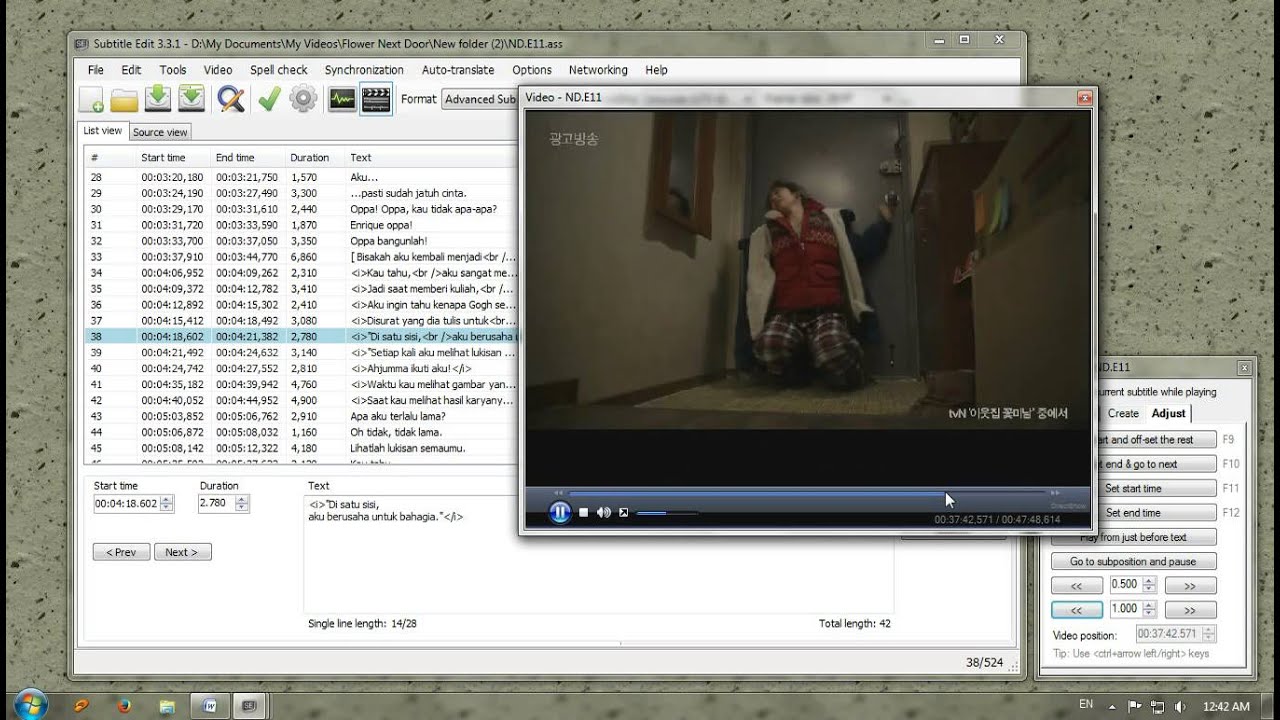This screenshot has width=1280, height=720.
Task: Switch to the Create tab
Action: click(x=1123, y=413)
